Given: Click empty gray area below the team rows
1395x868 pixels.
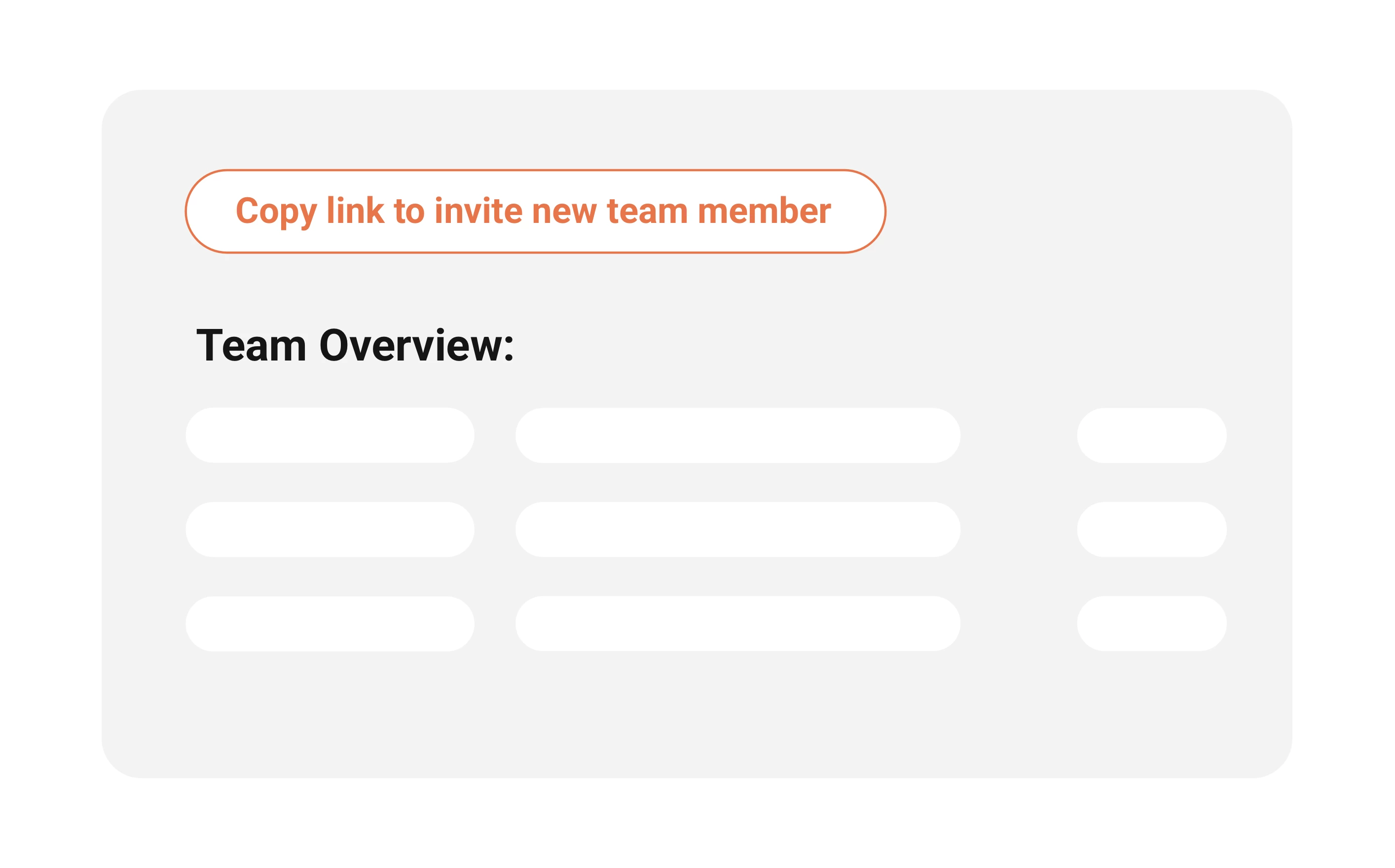Looking at the screenshot, I should tap(697, 718).
